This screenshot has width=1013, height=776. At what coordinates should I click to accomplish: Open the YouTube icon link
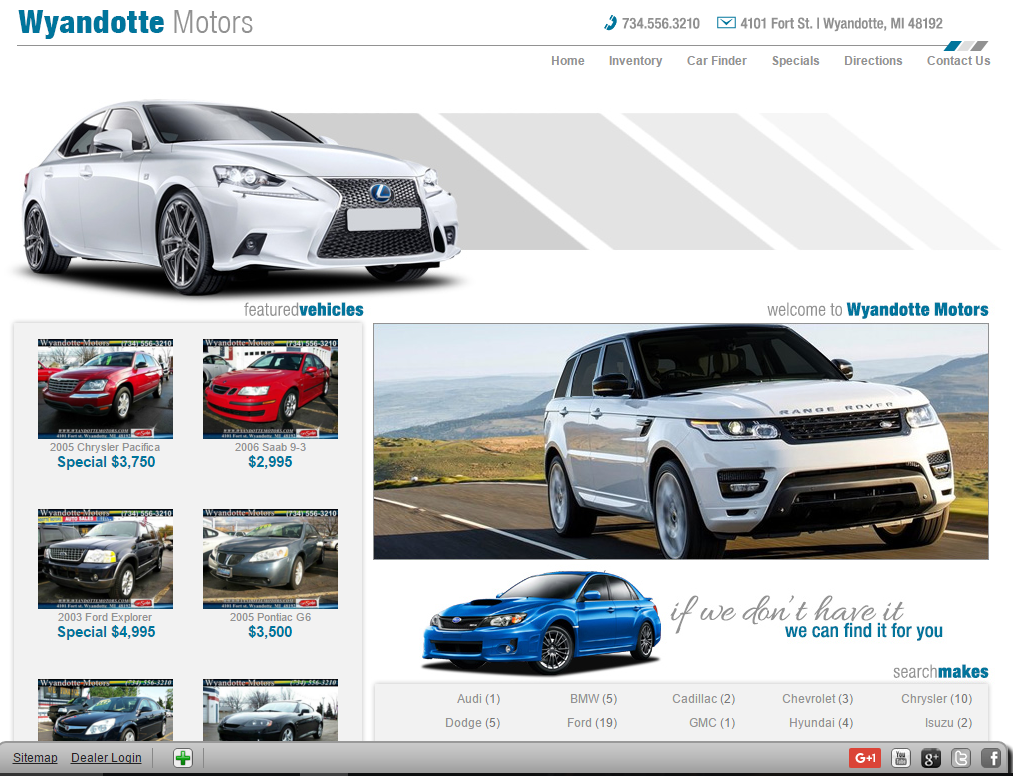click(901, 758)
